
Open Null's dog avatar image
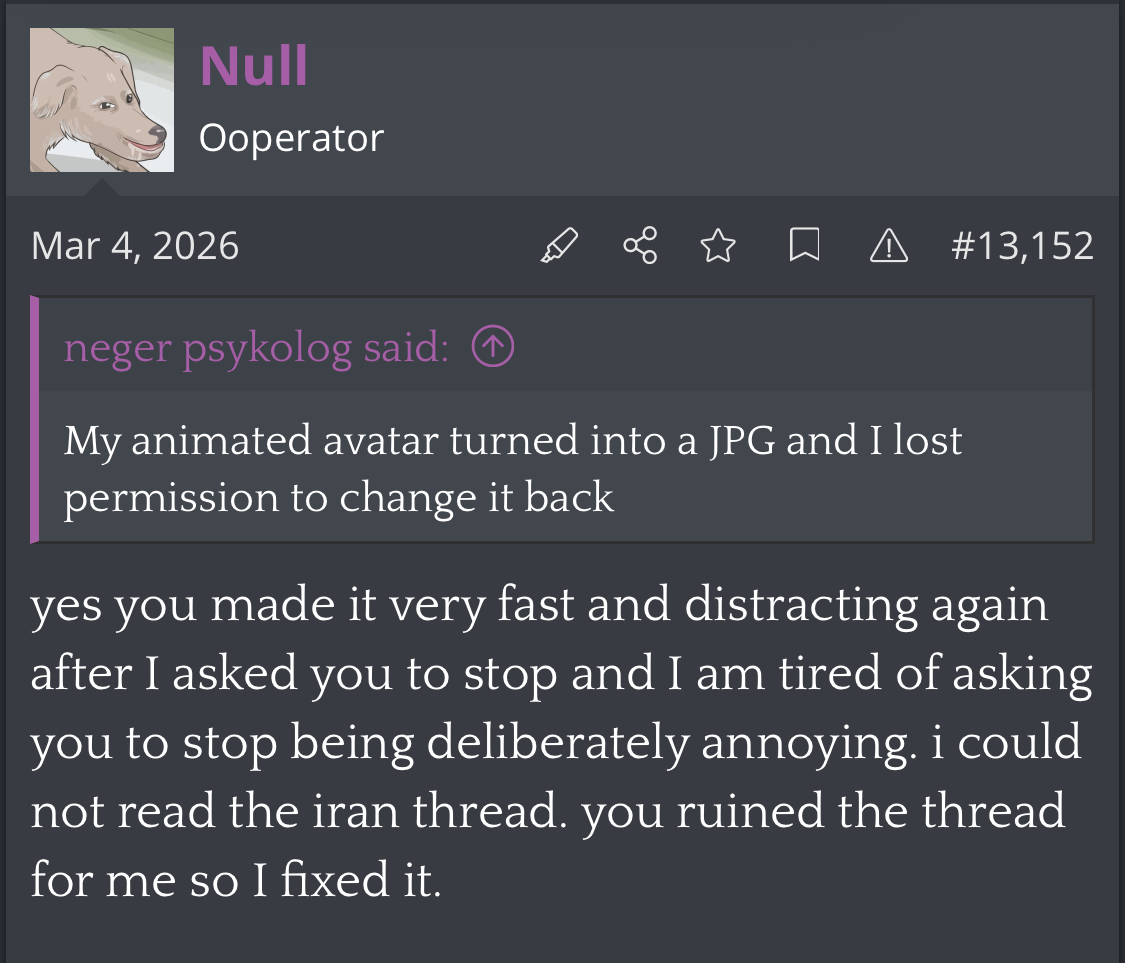click(x=102, y=100)
